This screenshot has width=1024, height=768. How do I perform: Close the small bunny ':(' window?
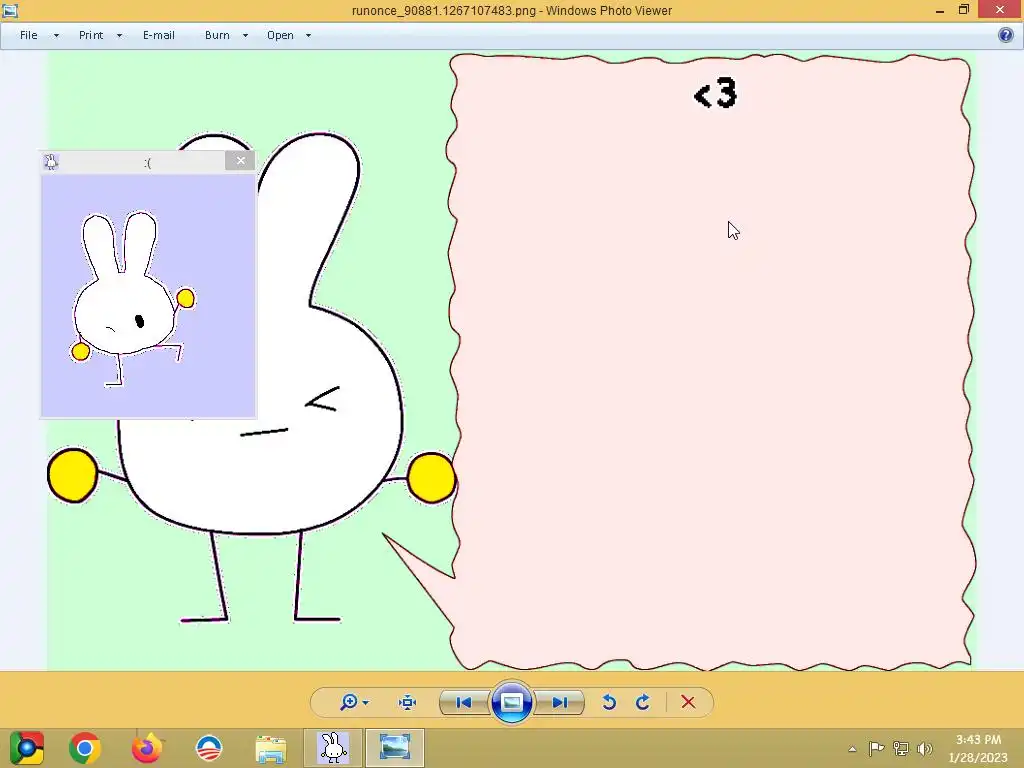(240, 161)
